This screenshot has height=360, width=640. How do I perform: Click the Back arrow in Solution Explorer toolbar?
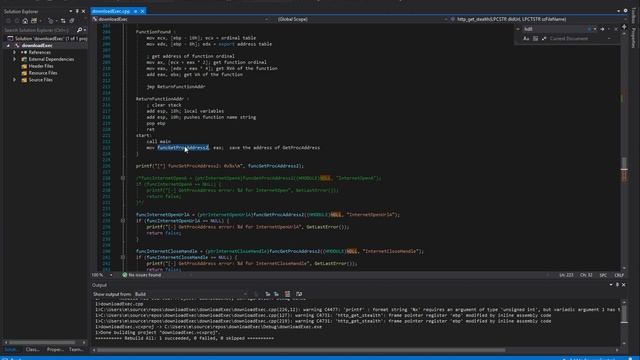tap(8, 21)
